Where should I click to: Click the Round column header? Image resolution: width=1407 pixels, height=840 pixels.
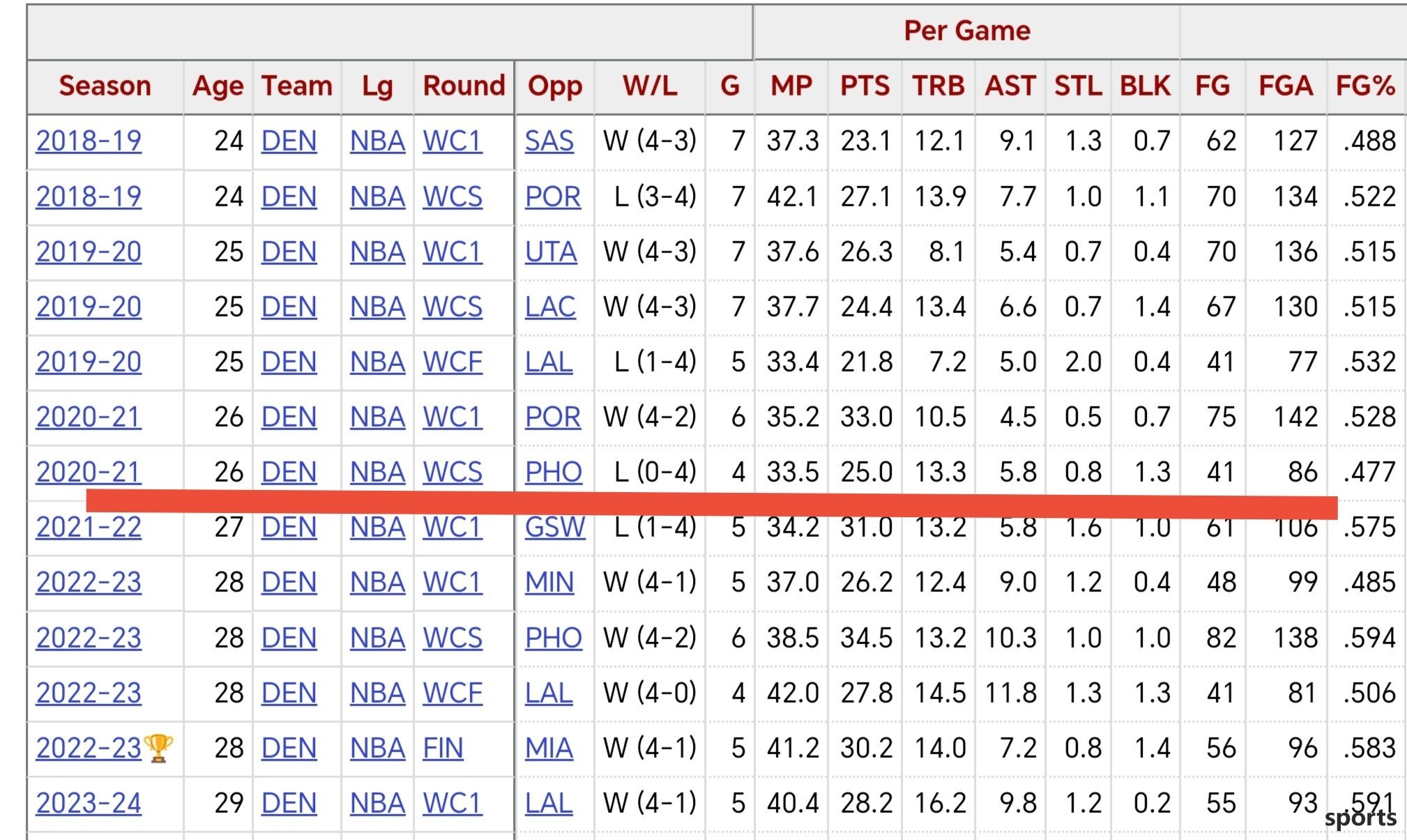coord(464,86)
